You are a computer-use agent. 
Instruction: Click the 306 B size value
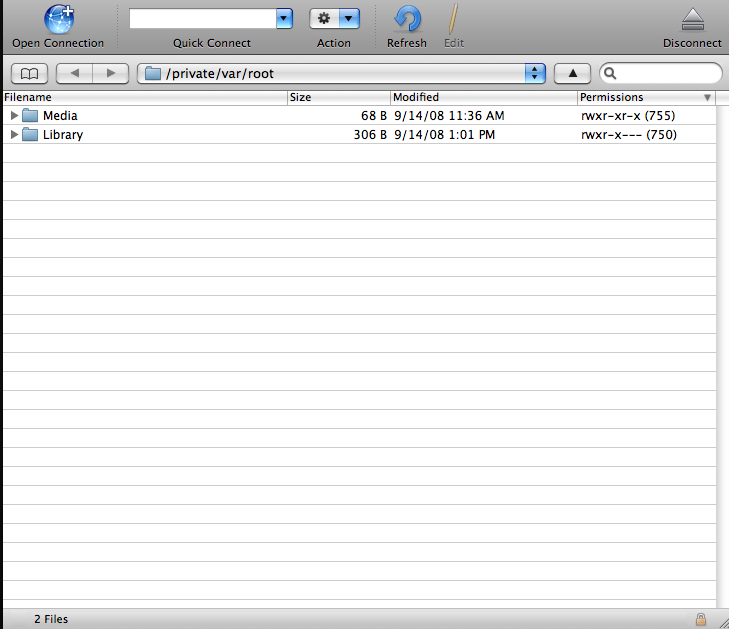pyautogui.click(x=370, y=134)
